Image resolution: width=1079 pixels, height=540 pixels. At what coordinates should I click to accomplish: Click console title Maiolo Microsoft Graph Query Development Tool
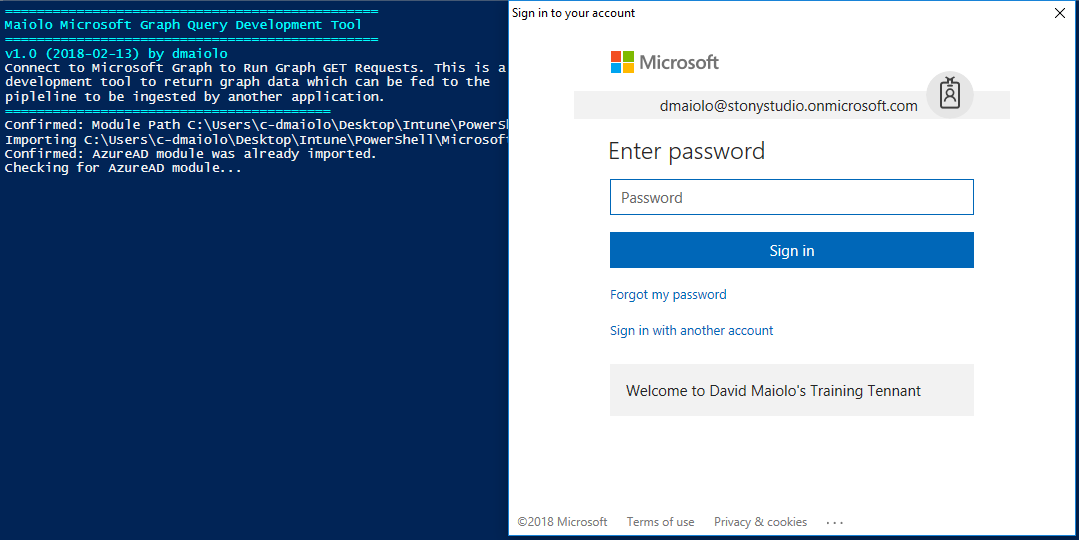183,25
